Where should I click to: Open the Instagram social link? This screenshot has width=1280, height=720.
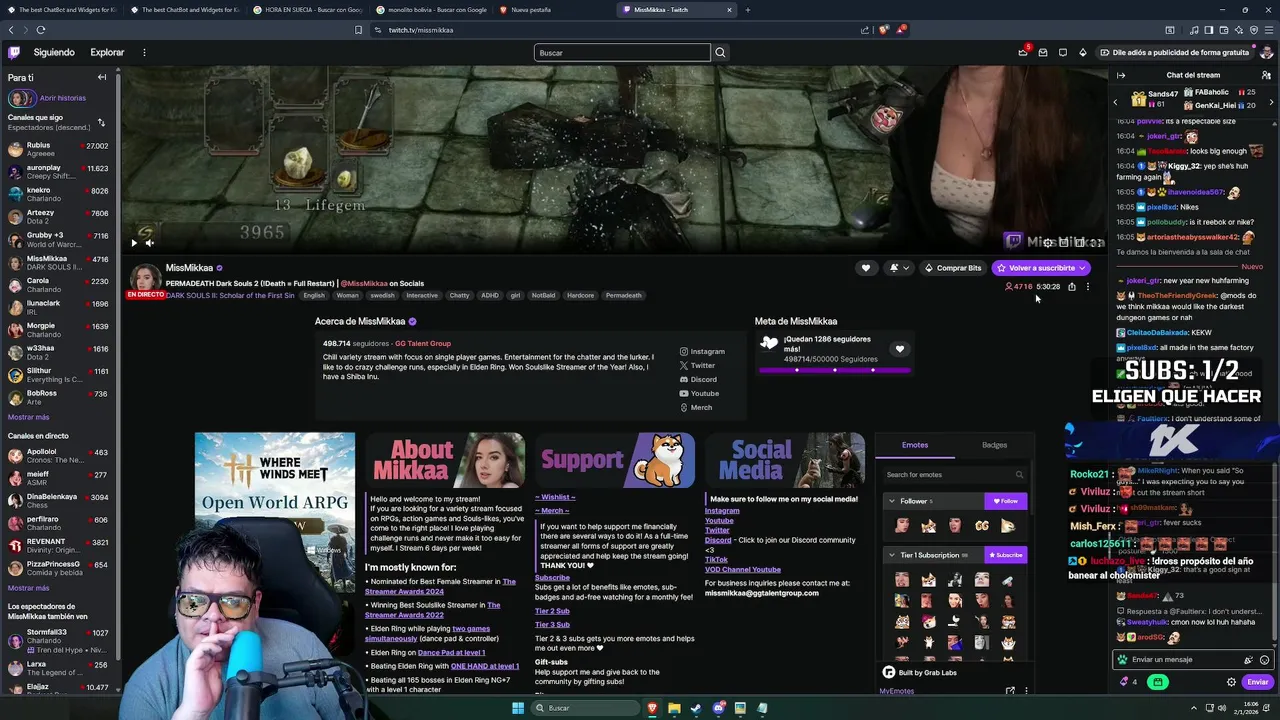pos(702,352)
